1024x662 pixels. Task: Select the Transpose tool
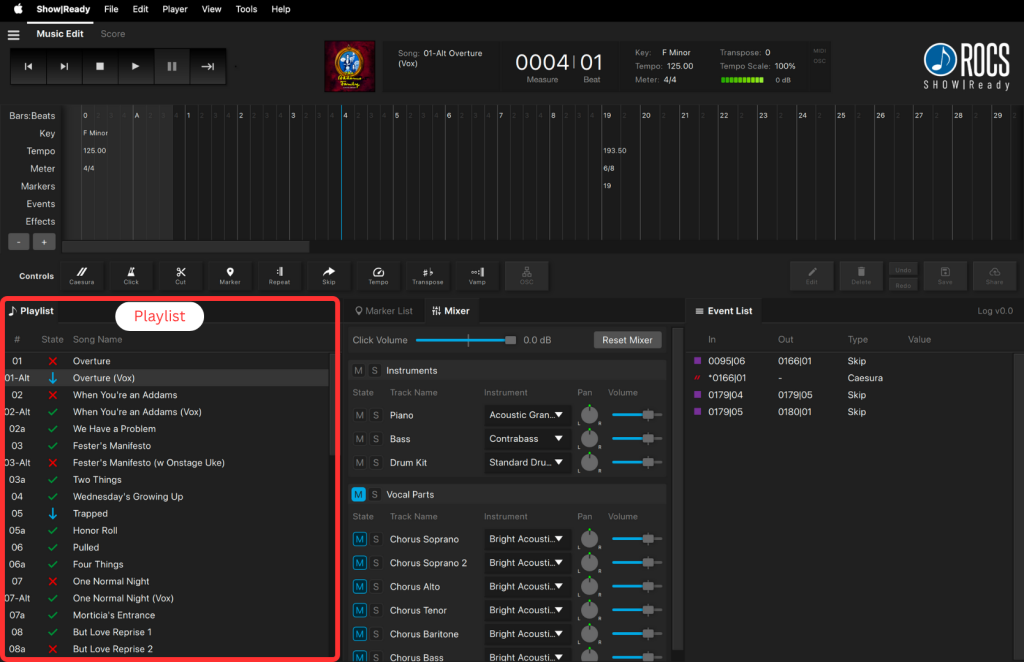click(428, 275)
